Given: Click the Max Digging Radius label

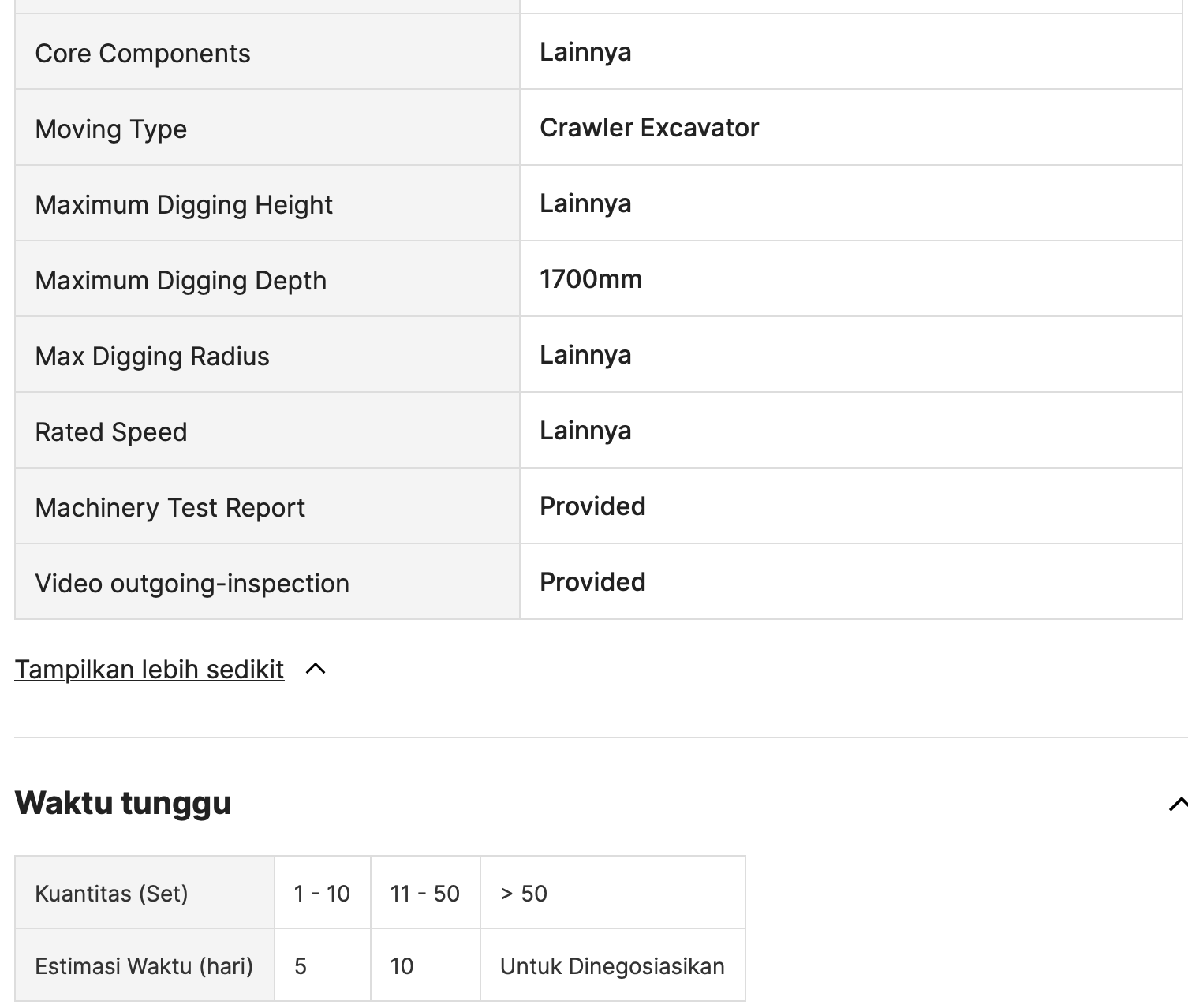Looking at the screenshot, I should point(152,357).
